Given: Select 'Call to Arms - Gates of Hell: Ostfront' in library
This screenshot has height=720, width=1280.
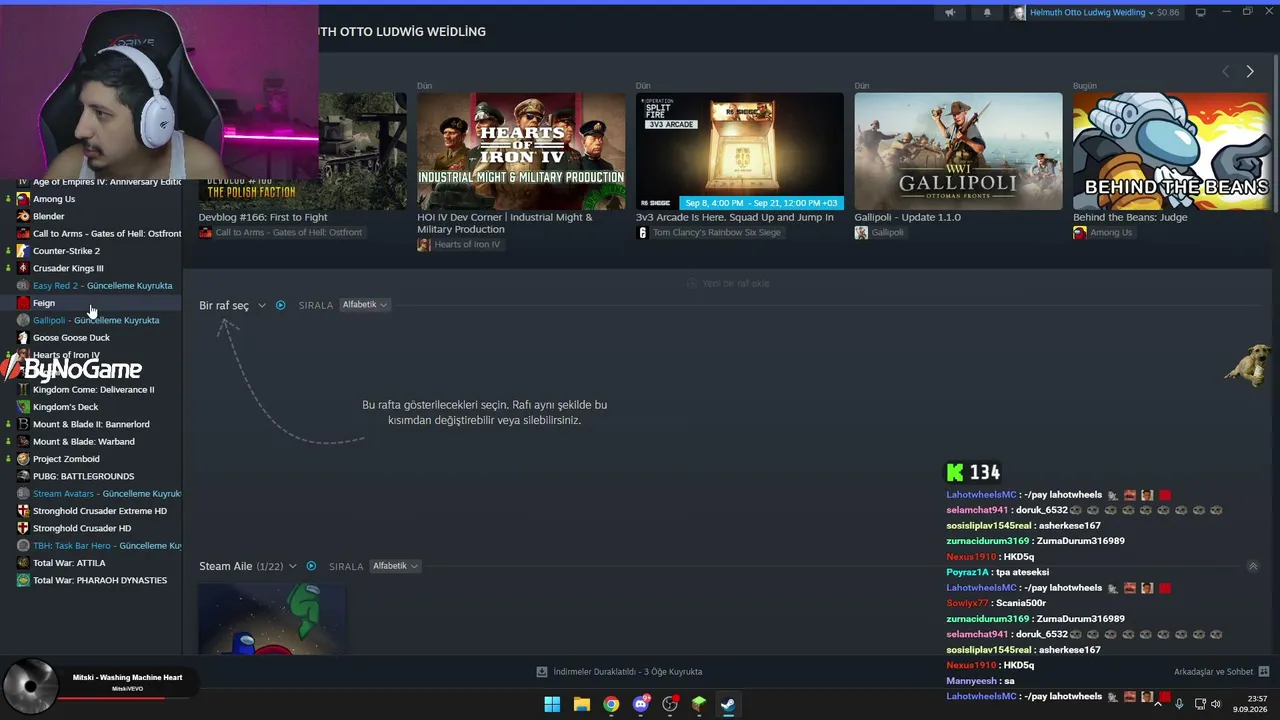Looking at the screenshot, I should (x=107, y=234).
